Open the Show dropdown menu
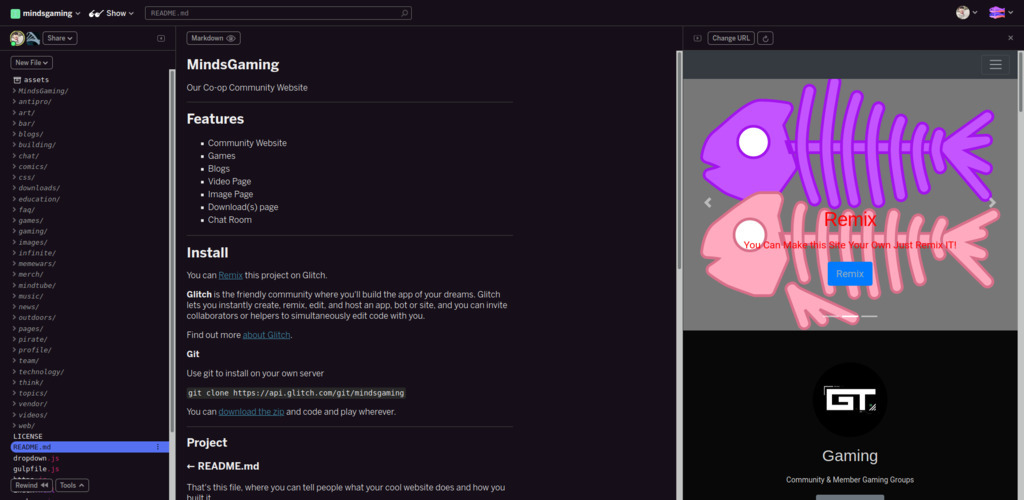Screen dimensions: 1024x500 click(111, 13)
